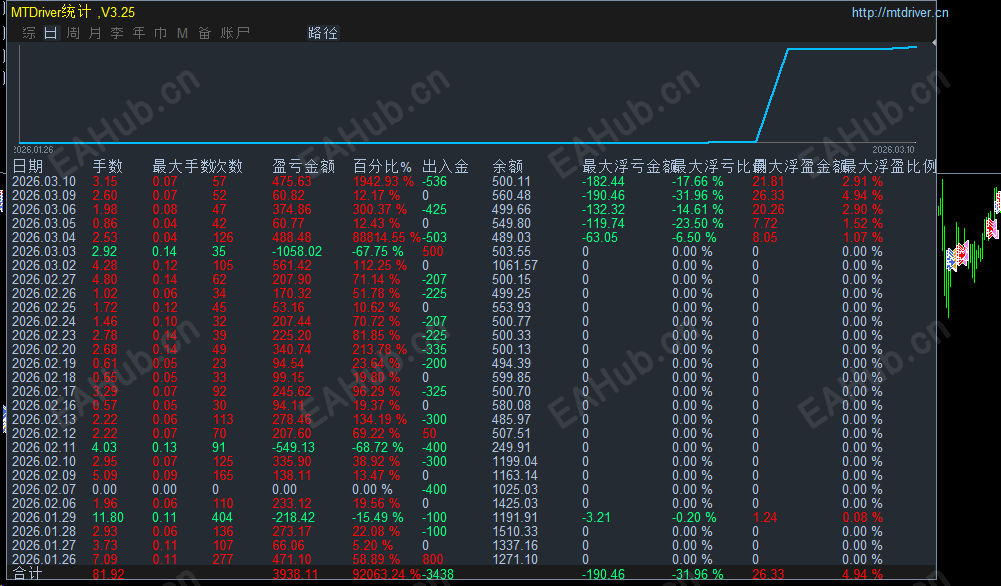Select the 日 daily statistics tab
1001x586 pixels.
coord(50,33)
